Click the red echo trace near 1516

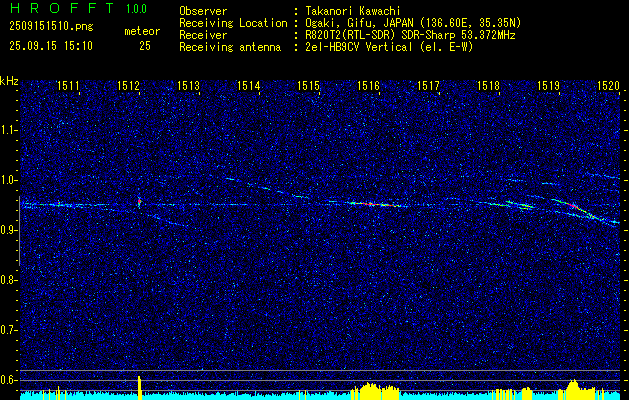pyautogui.click(x=373, y=204)
